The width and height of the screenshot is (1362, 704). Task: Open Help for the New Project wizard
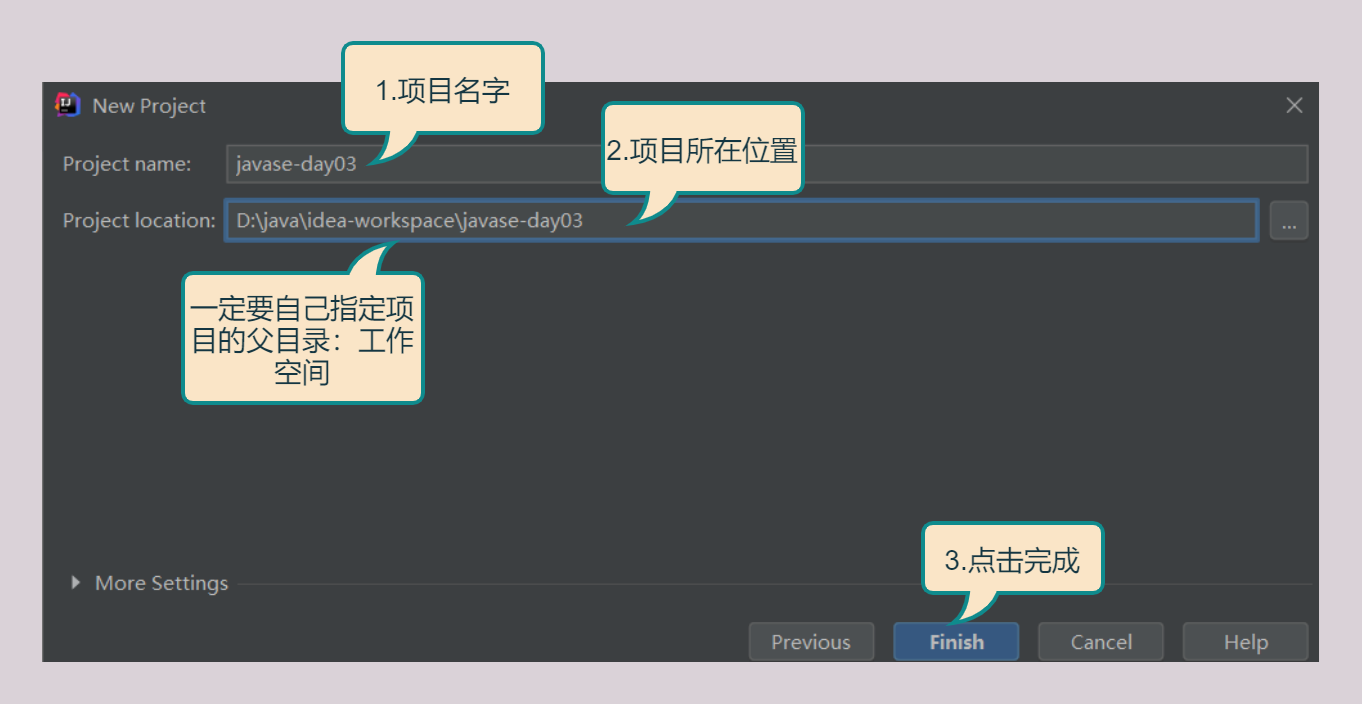(1245, 642)
